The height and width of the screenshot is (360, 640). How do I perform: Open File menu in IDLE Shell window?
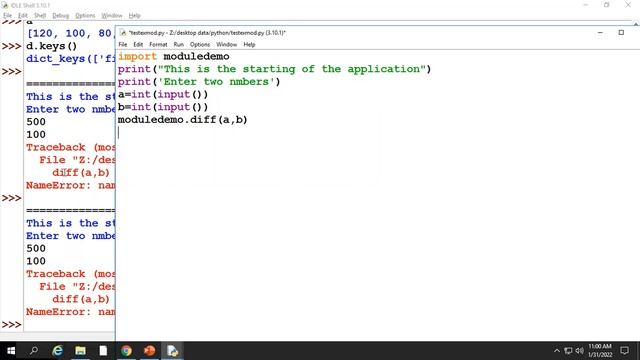pos(7,16)
